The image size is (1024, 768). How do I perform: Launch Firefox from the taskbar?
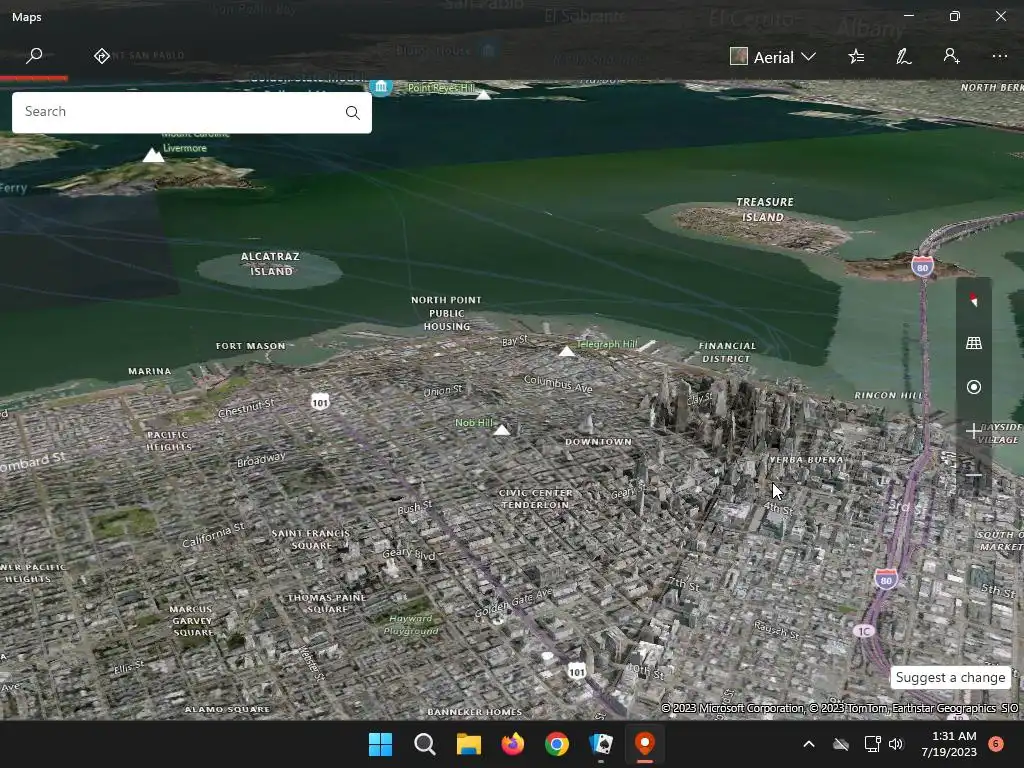(x=513, y=744)
